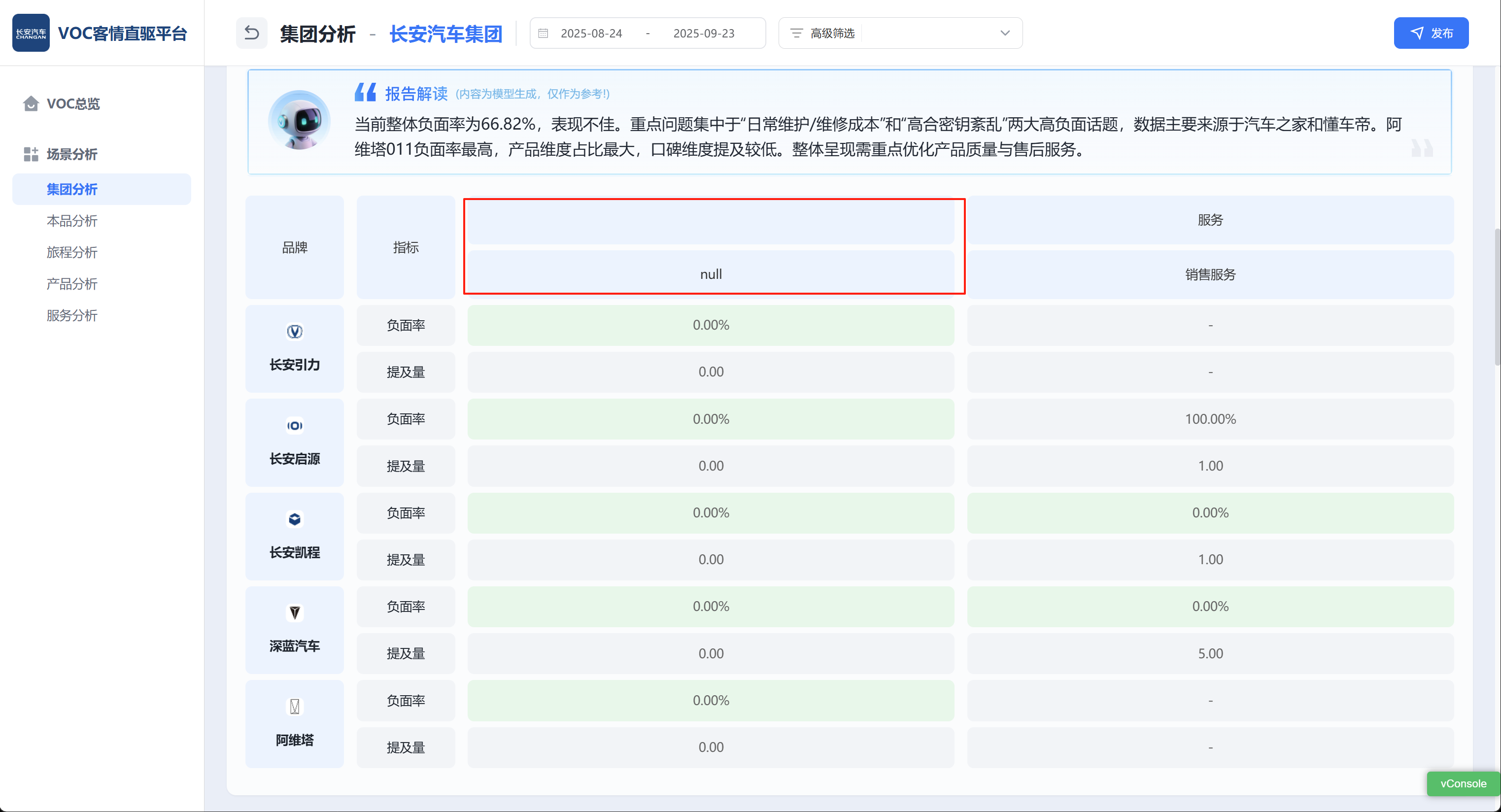Viewport: 1501px width, 812px height.
Task: Collapse the 场景分析 menu group
Action: [71, 154]
